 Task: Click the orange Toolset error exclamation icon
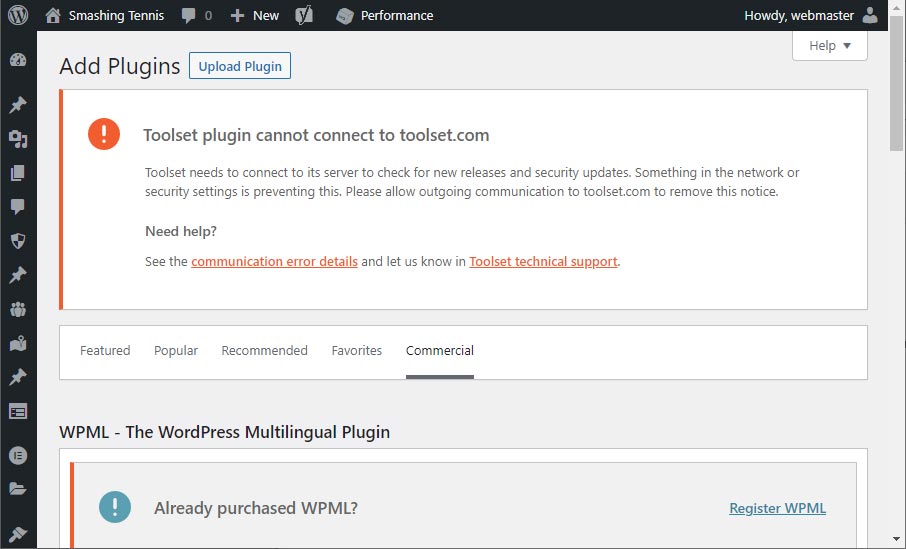tap(104, 134)
